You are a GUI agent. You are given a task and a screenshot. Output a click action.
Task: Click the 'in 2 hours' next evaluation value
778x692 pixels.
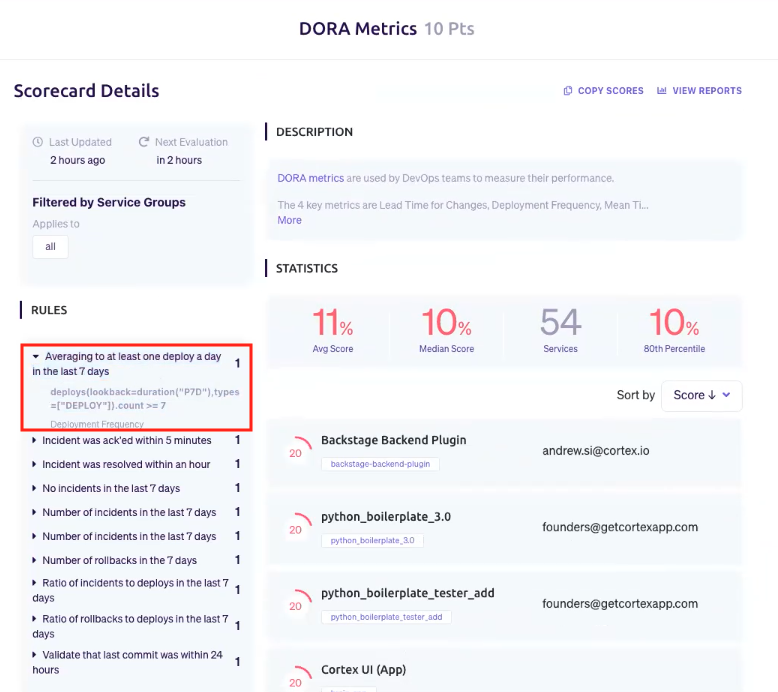[x=179, y=160]
